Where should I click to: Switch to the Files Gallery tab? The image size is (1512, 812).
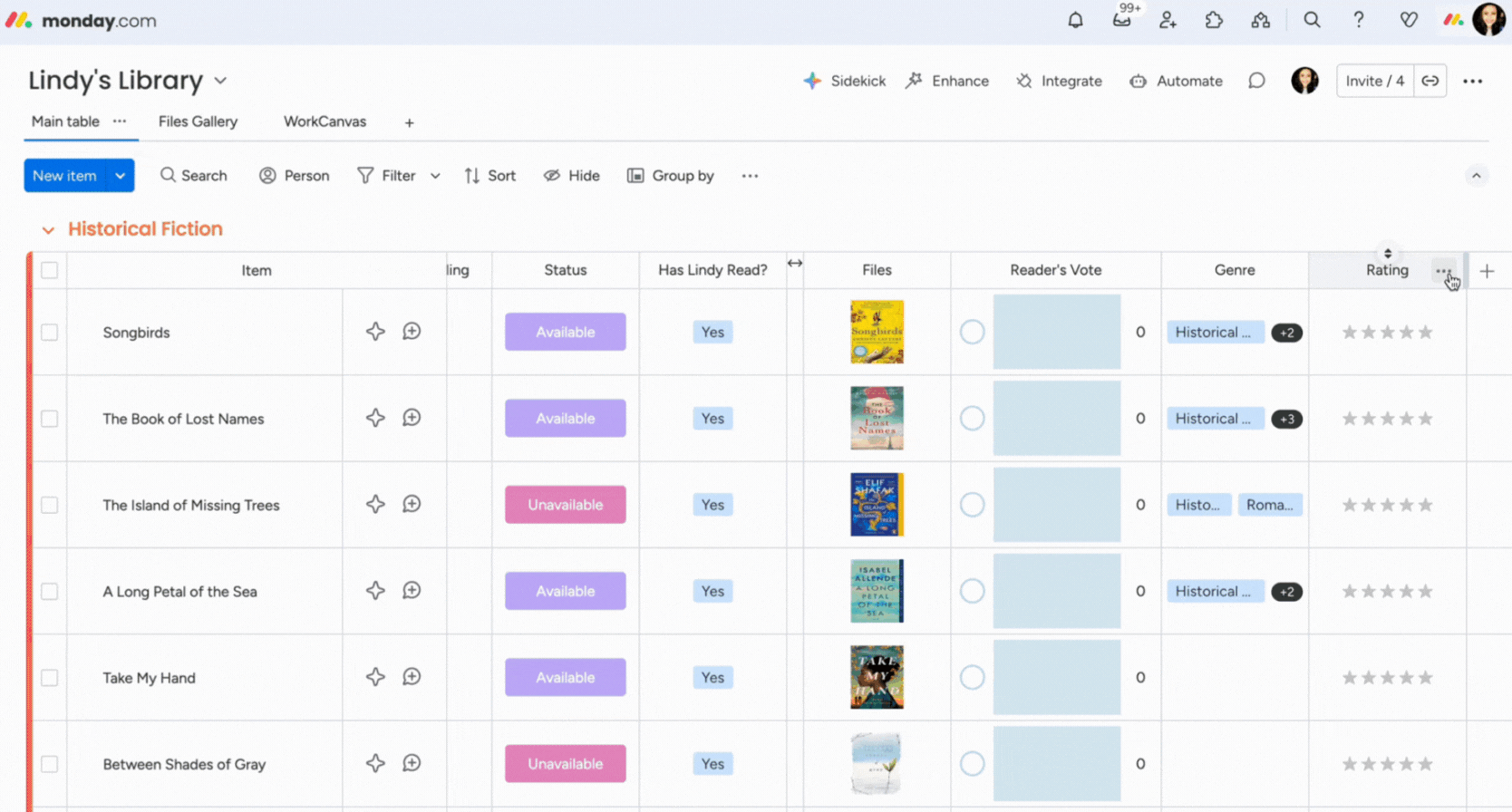point(198,121)
